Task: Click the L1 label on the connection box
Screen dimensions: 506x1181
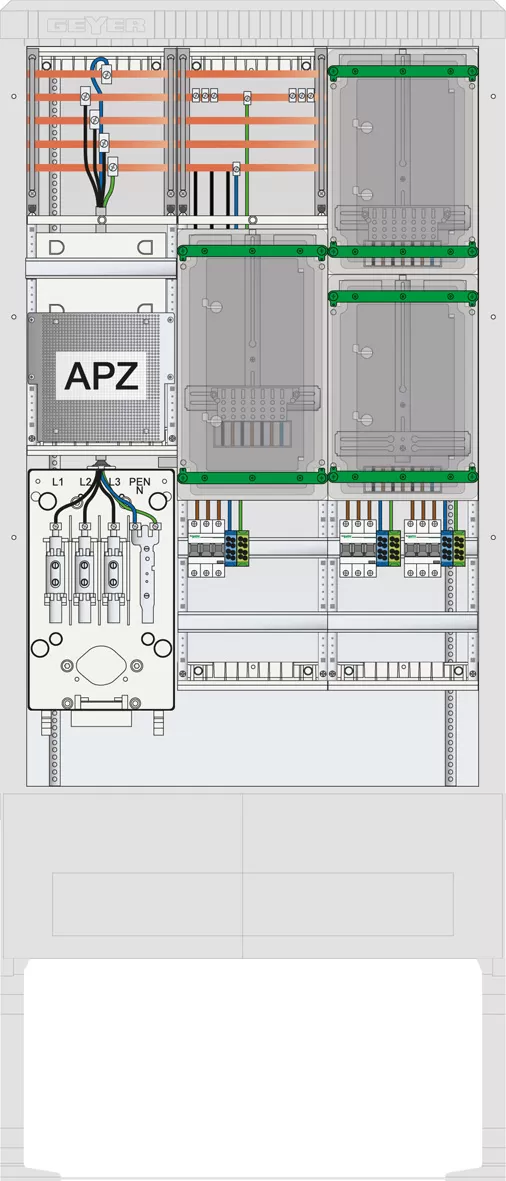Action: [x=57, y=482]
